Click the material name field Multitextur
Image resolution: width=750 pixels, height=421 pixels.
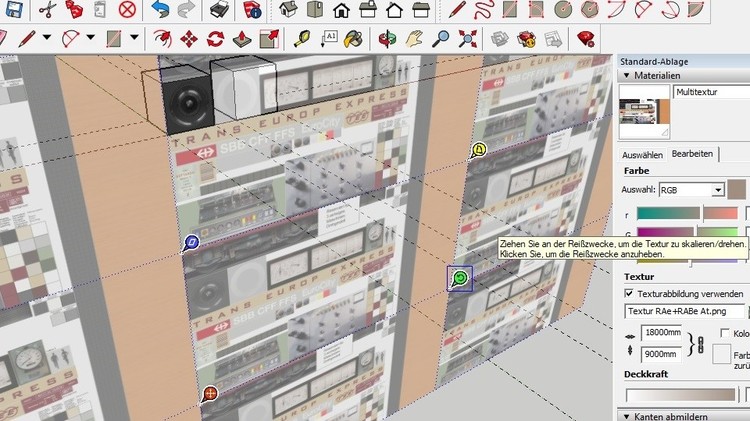tap(711, 92)
